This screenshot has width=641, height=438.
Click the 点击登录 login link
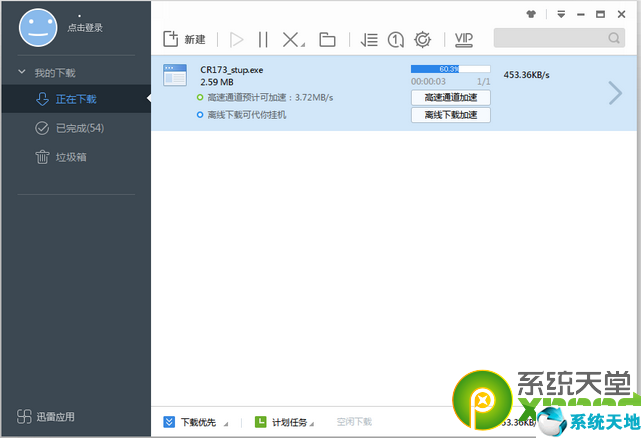pos(85,28)
